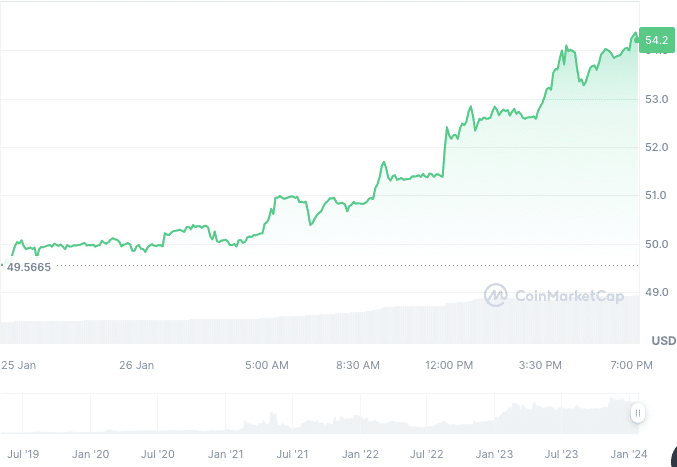Click the 3:30 PM time label
The height and width of the screenshot is (467, 677).
pos(540,365)
